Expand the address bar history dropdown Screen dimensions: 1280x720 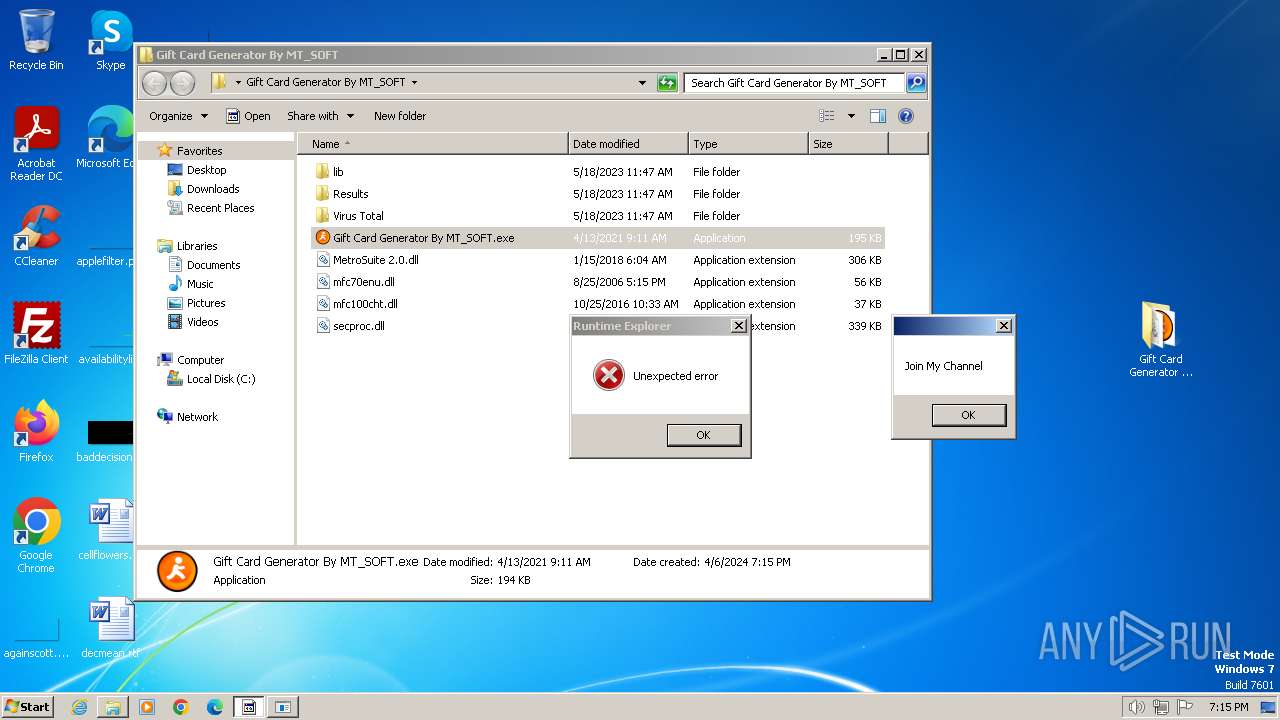click(642, 83)
